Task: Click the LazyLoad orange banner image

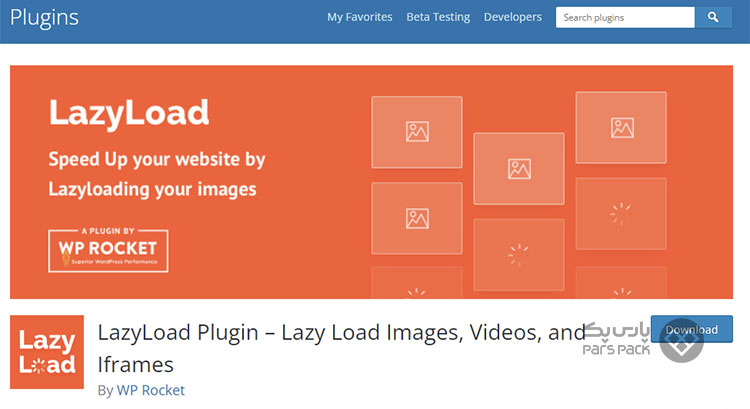Action: coord(371,182)
